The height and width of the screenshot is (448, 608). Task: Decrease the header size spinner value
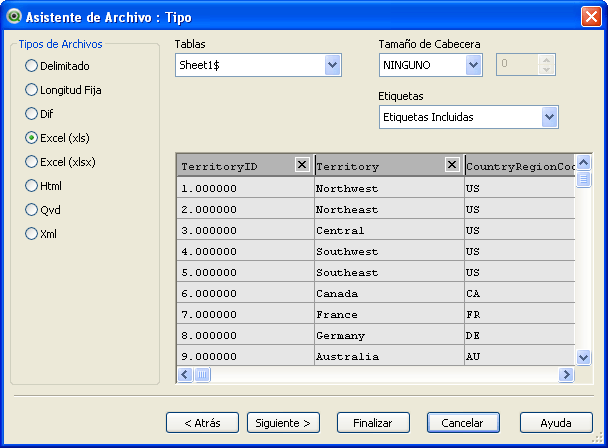pos(546,69)
